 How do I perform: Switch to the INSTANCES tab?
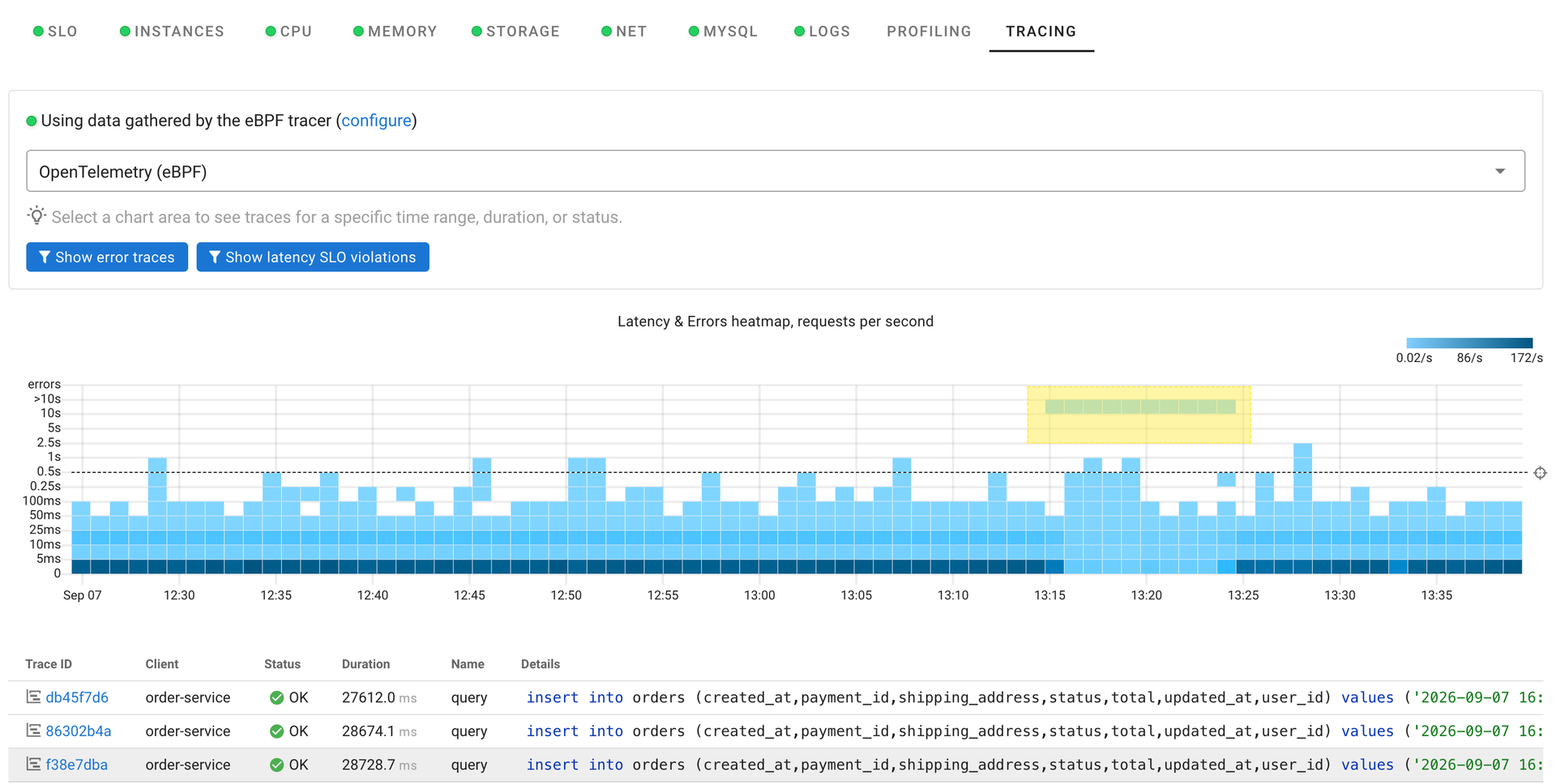[x=172, y=32]
